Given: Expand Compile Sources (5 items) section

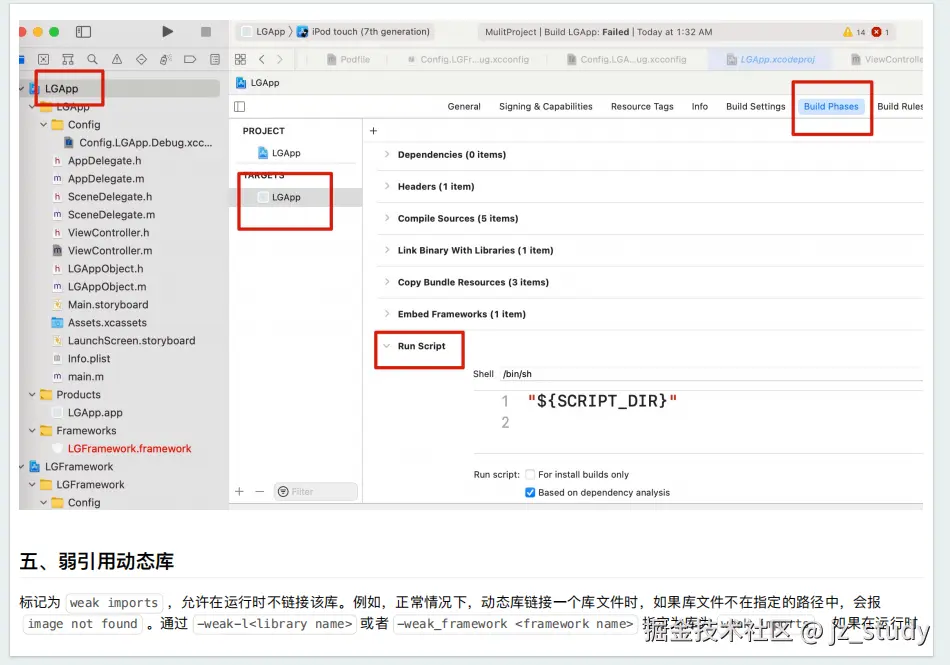Looking at the screenshot, I should coord(387,217).
